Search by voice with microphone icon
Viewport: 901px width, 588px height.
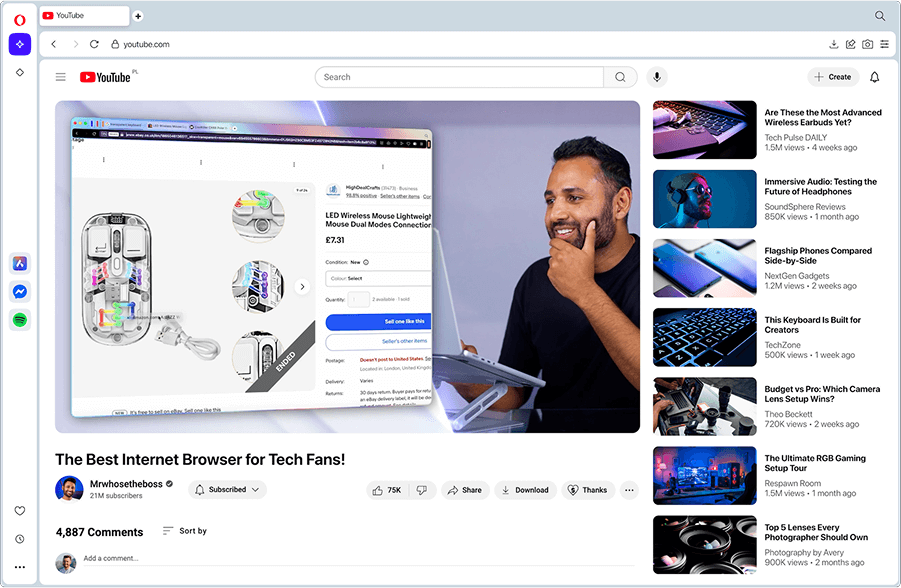657,77
